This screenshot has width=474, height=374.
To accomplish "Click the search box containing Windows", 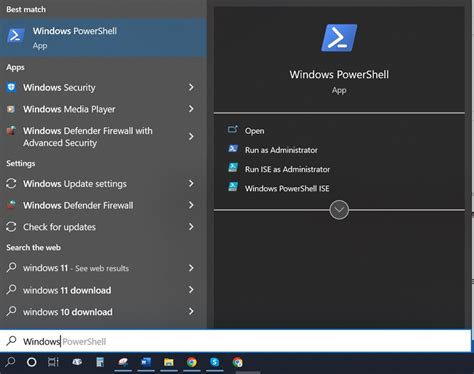I will pyautogui.click(x=235, y=341).
